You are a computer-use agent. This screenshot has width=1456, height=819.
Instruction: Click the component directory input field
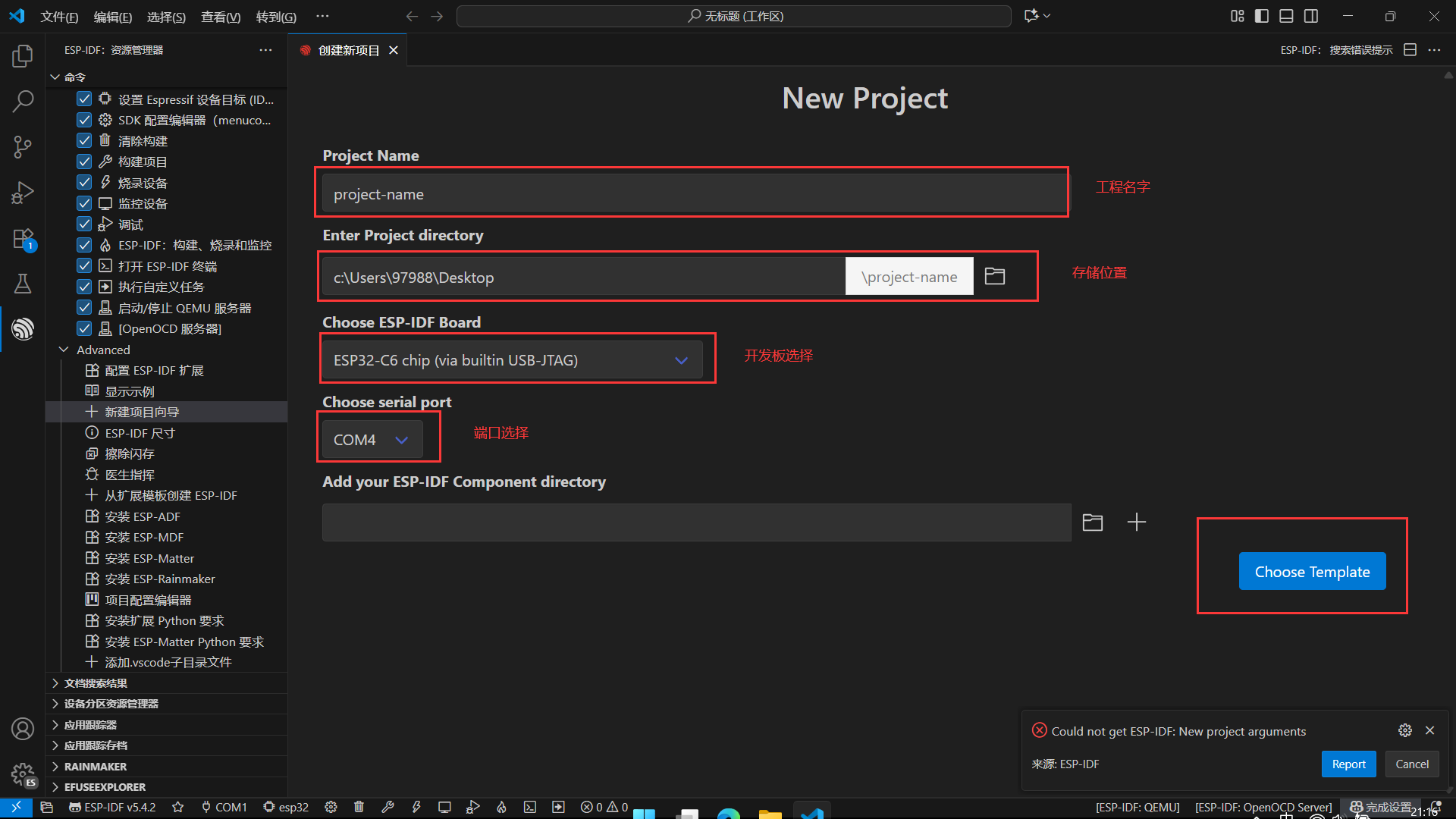click(696, 522)
